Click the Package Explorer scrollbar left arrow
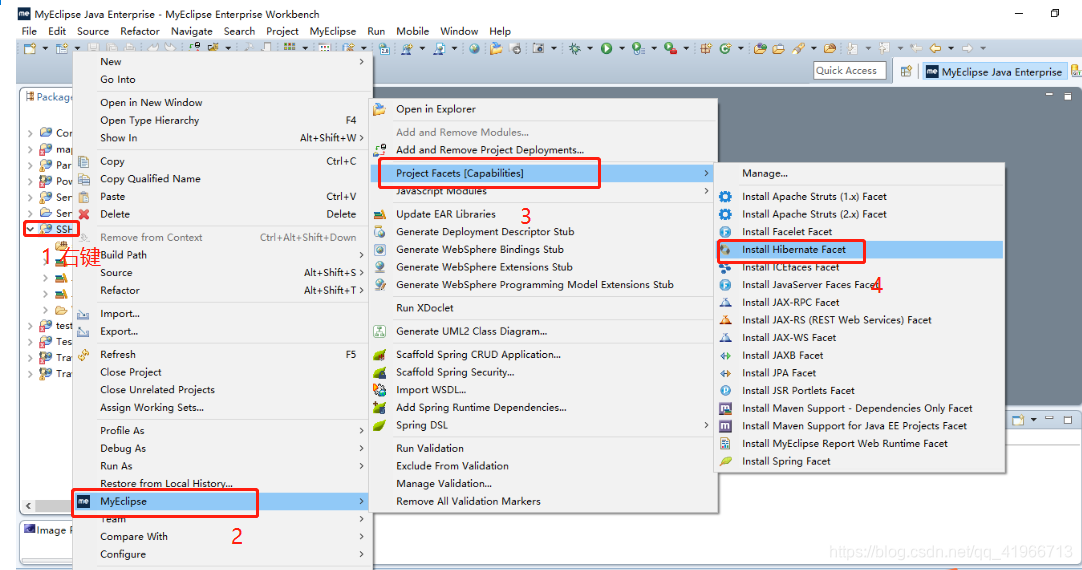The width and height of the screenshot is (1082, 570). click(28, 506)
